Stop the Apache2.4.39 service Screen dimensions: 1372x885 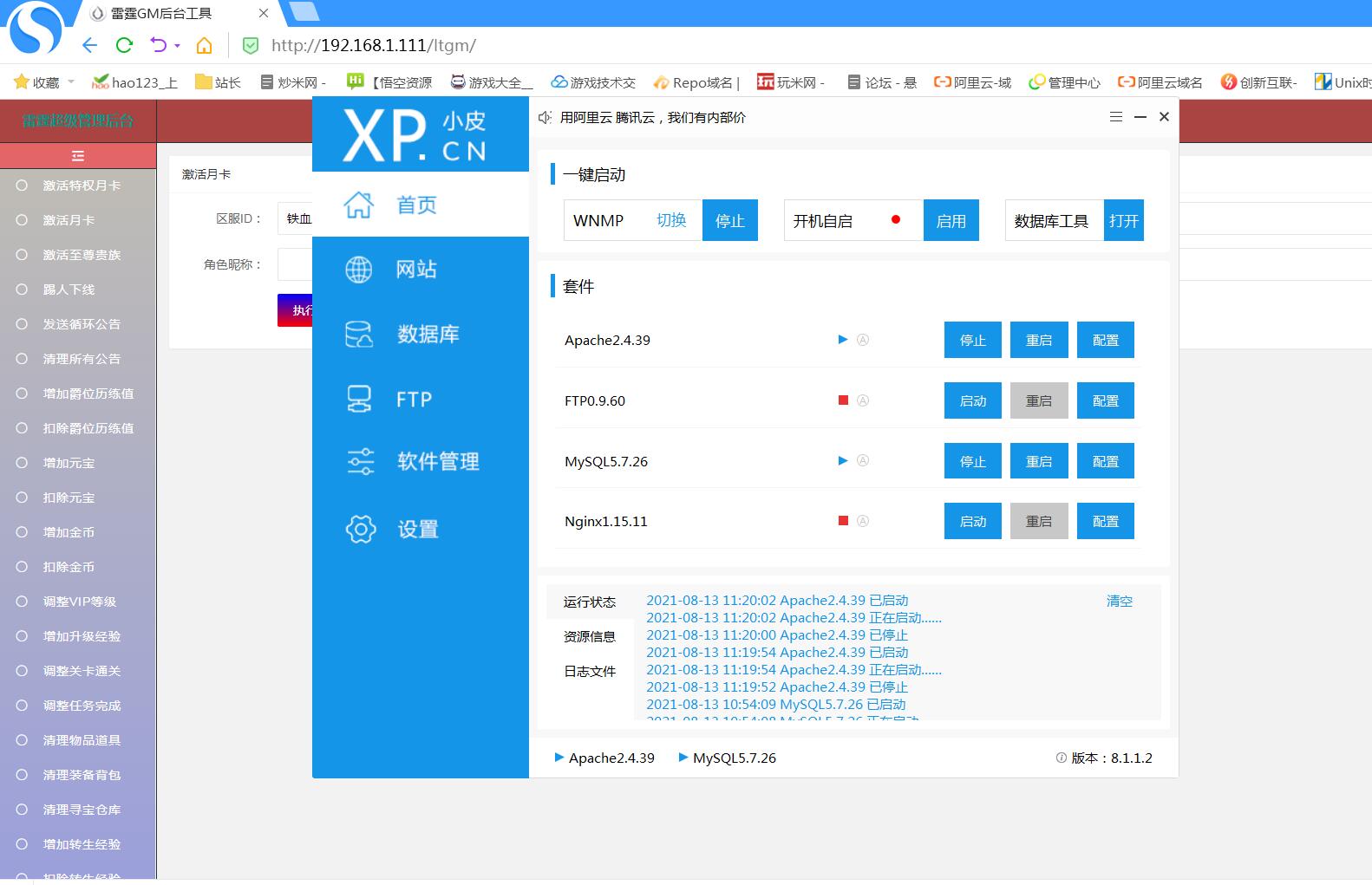click(972, 340)
